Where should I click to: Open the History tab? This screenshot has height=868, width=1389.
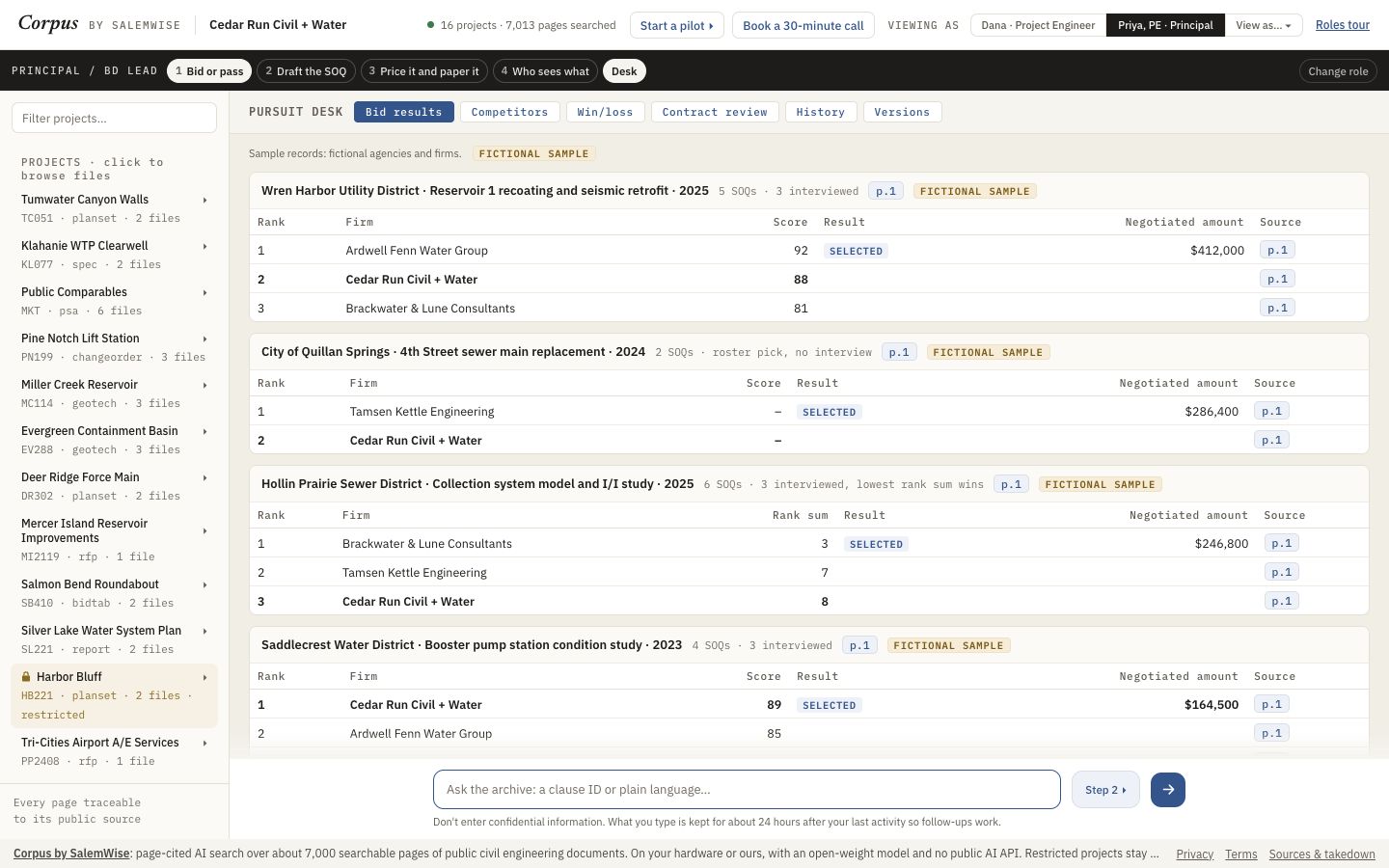[x=820, y=112]
